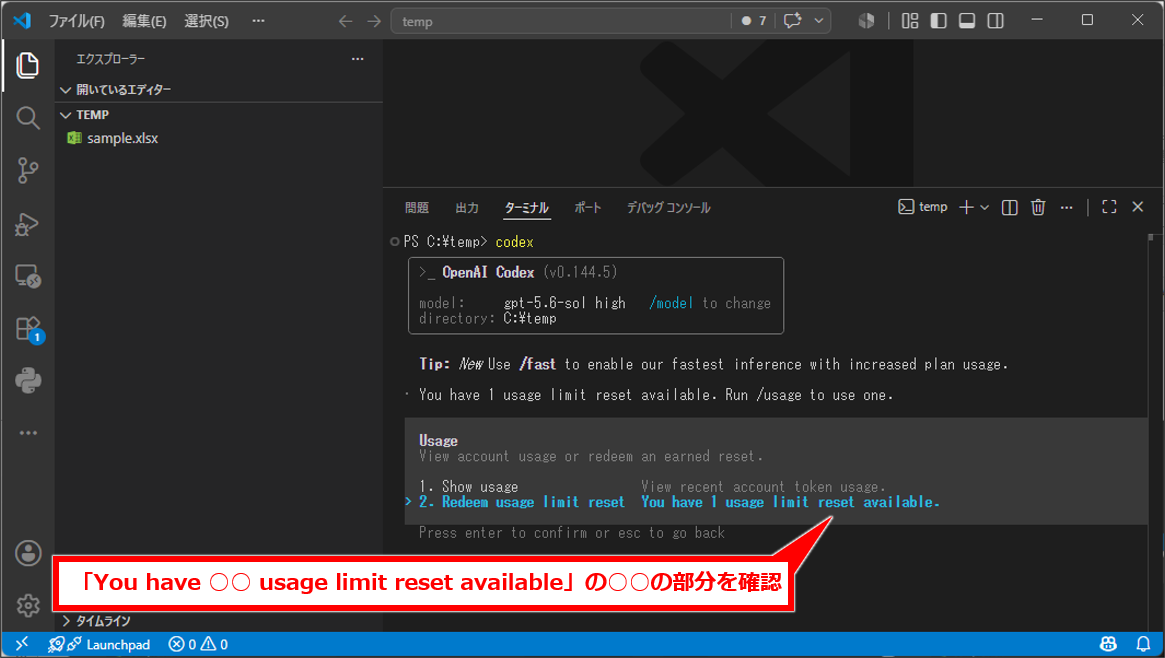
Task: Open the ファイル(F) menu
Action: click(x=77, y=21)
